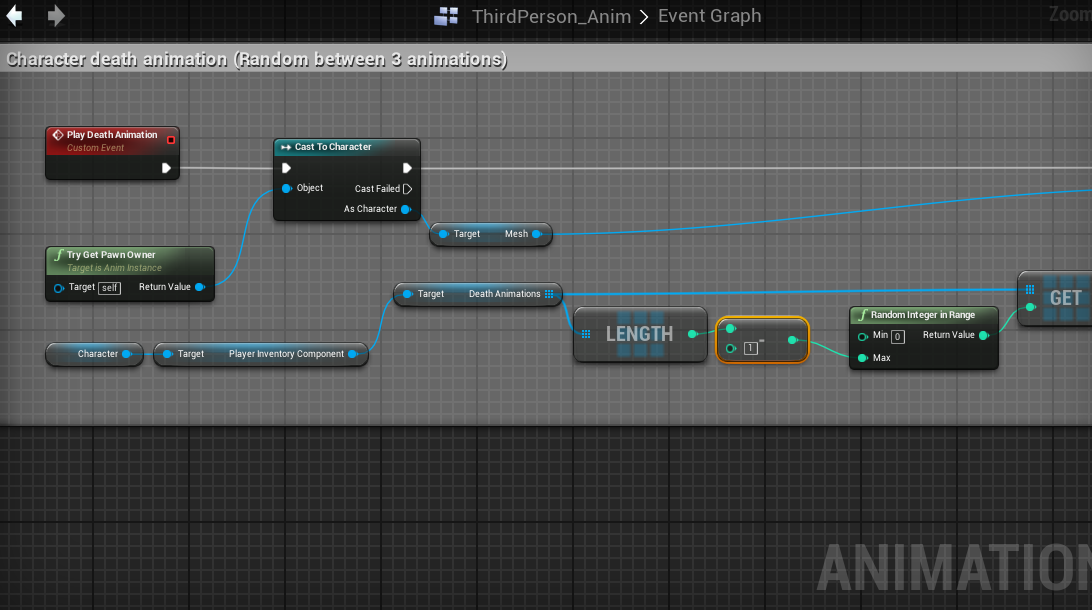This screenshot has width=1092, height=610.
Task: Select ThirdPerson_Anim in the breadcrumb
Action: tap(551, 16)
